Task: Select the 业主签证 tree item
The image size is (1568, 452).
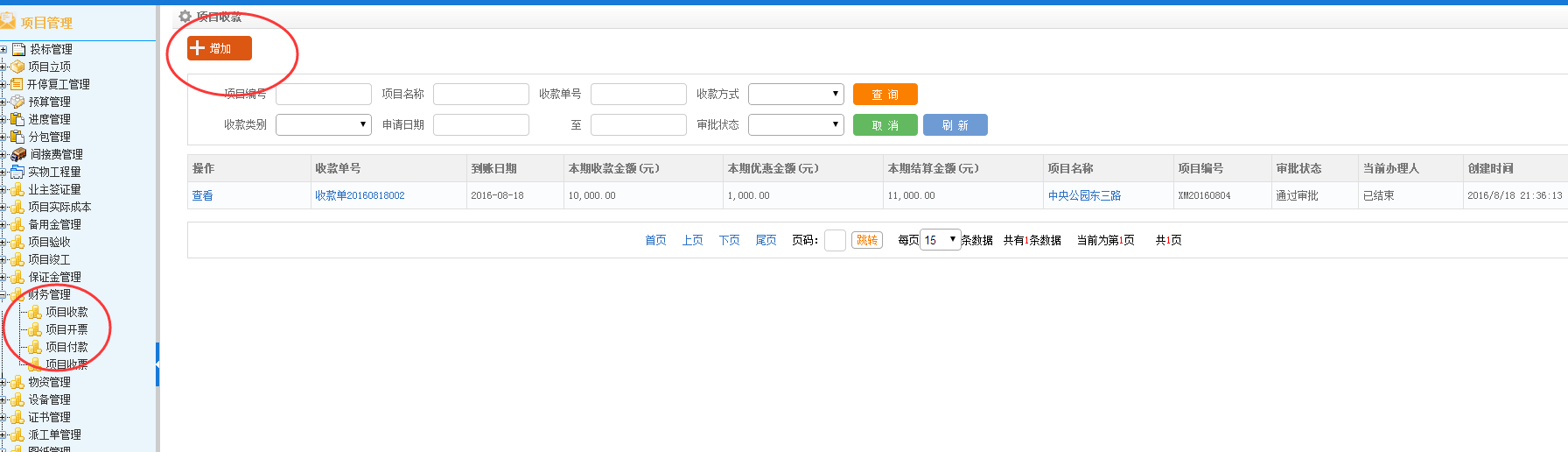Action: coord(54,189)
